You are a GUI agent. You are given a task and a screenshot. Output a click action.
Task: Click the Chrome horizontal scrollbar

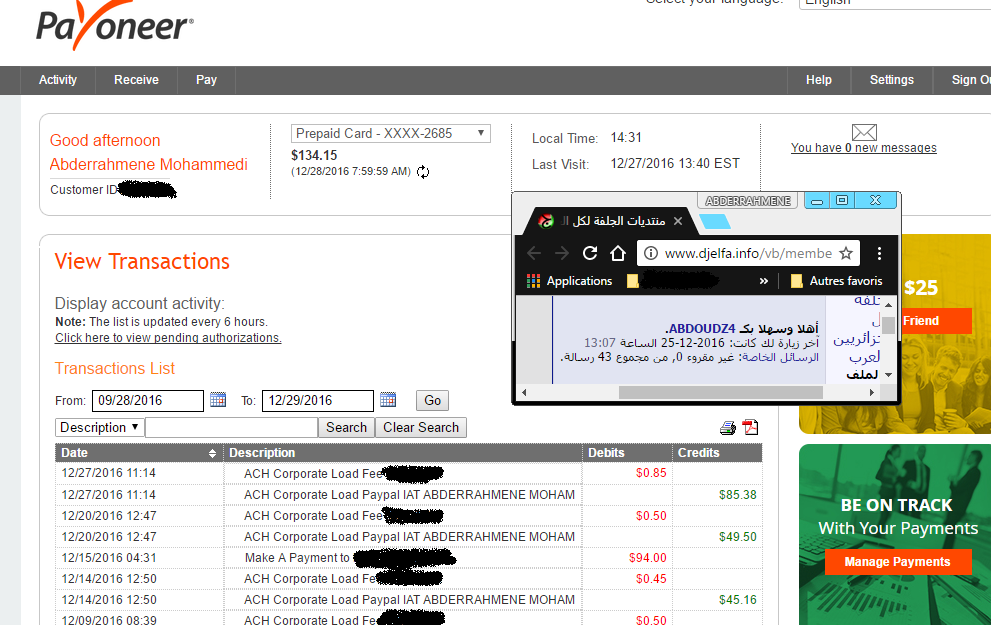[x=720, y=392]
